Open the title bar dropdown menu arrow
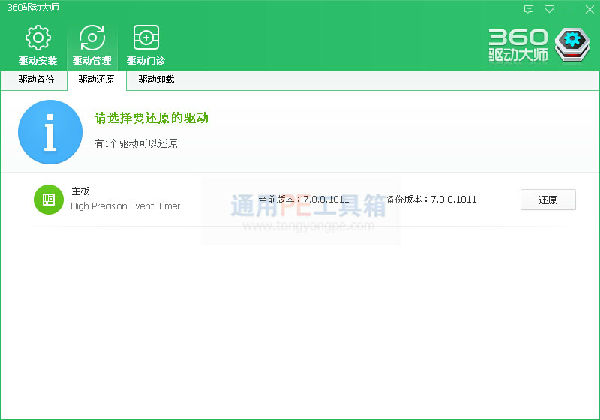This screenshot has width=600, height=420. pyautogui.click(x=549, y=9)
